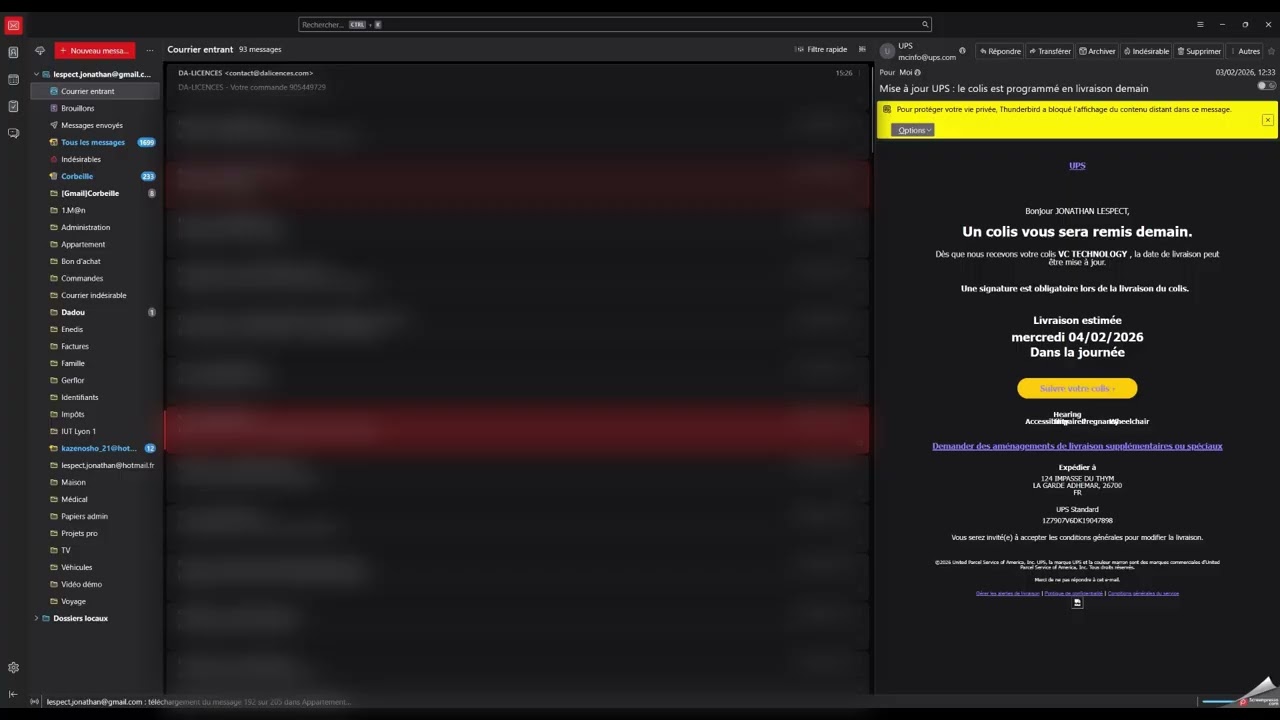
Task: Click status bar online connection icon
Action: (x=35, y=702)
